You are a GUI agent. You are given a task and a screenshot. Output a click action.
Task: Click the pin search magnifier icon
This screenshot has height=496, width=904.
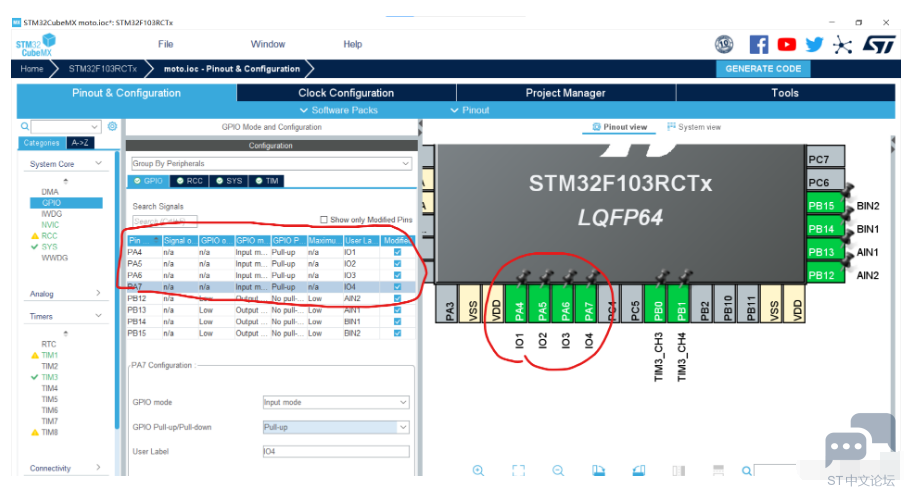tap(746, 471)
